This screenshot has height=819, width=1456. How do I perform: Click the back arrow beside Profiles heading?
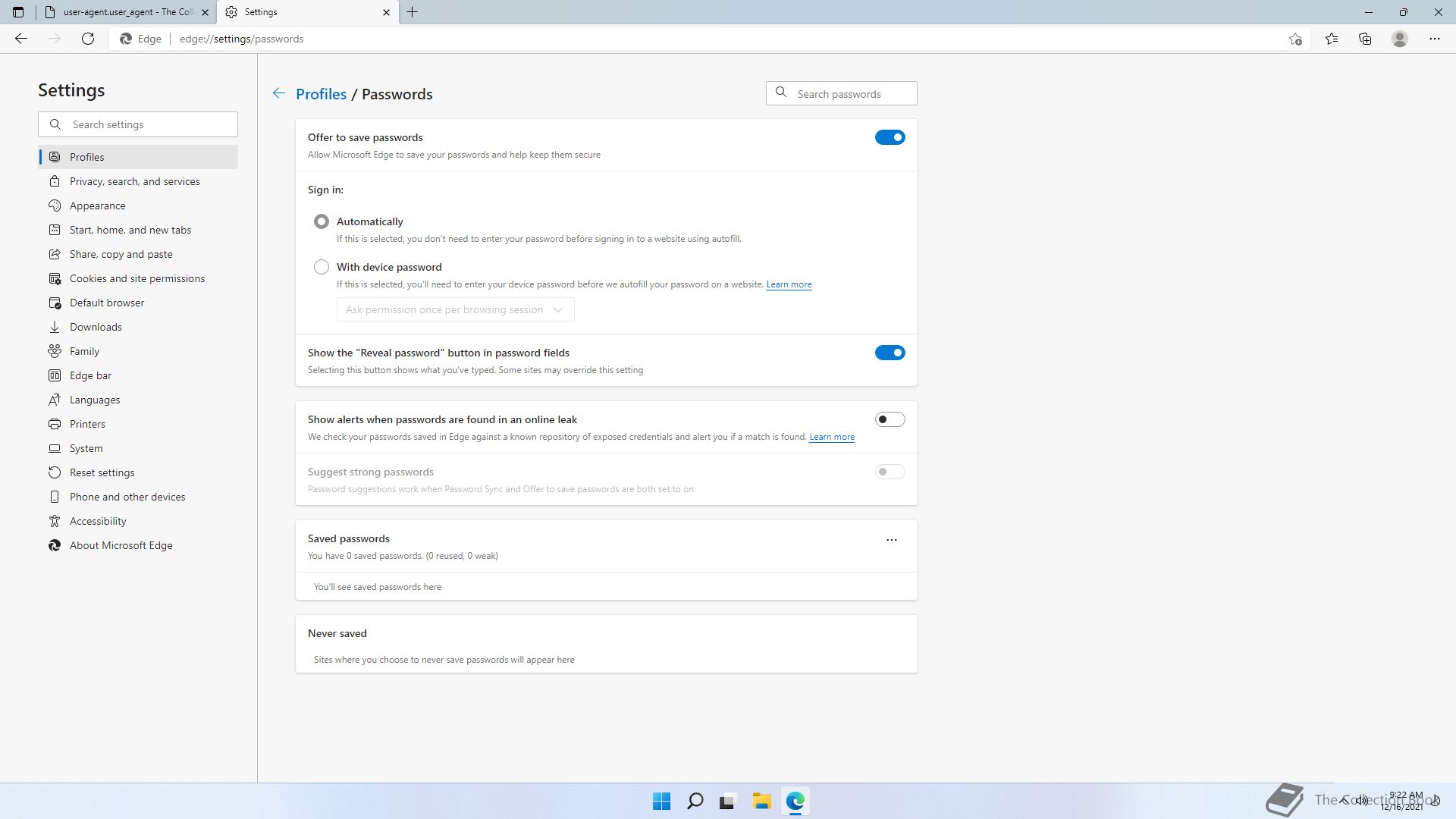[279, 93]
